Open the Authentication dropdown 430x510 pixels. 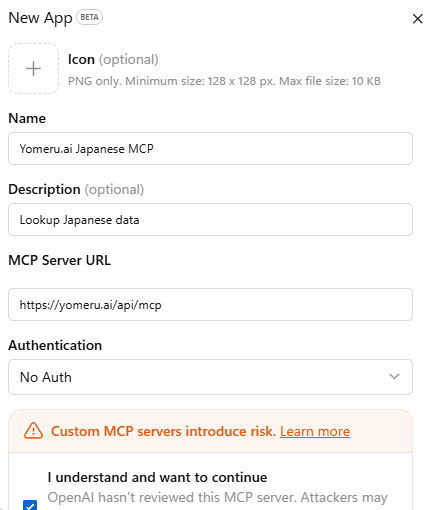[x=210, y=377]
